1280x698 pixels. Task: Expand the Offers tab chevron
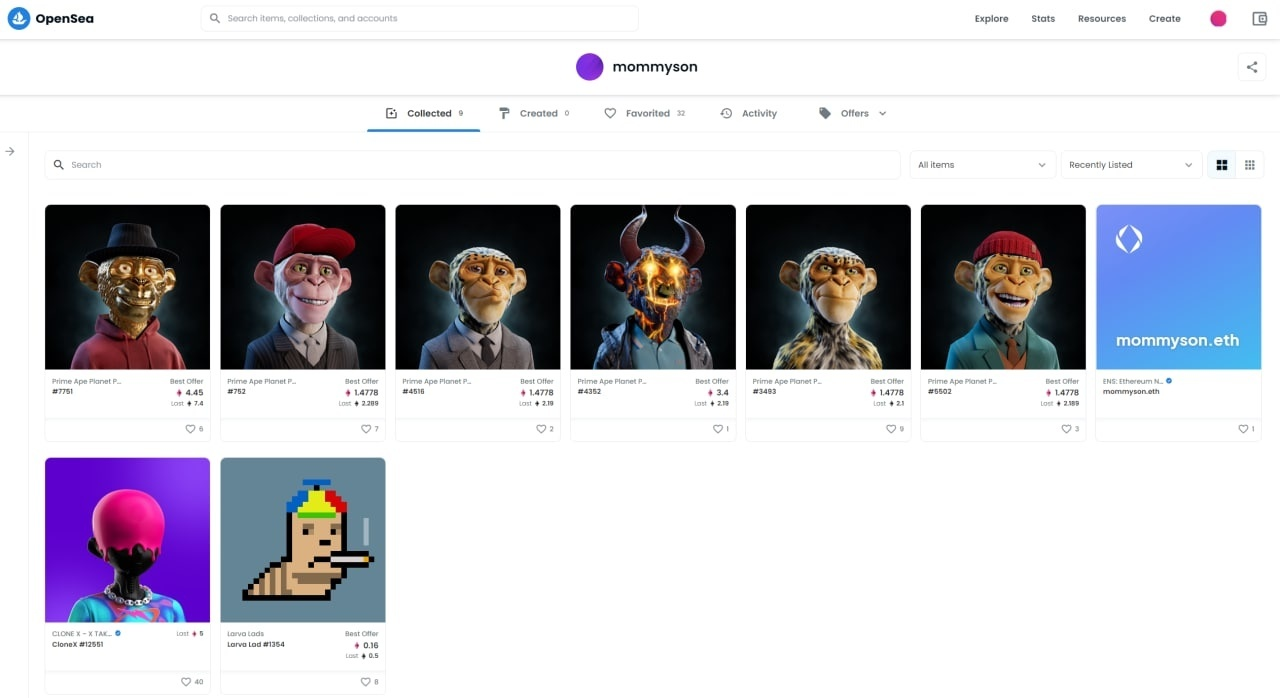point(883,114)
